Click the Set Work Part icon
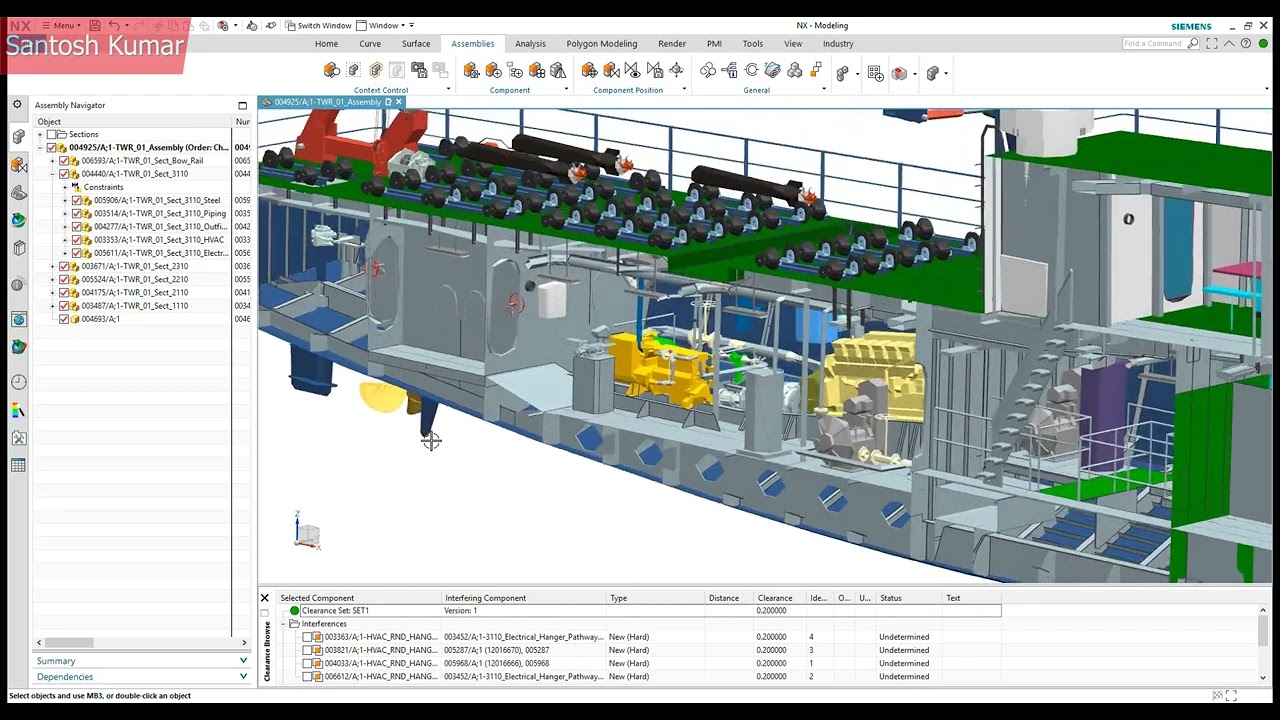1280x720 pixels. (375, 70)
